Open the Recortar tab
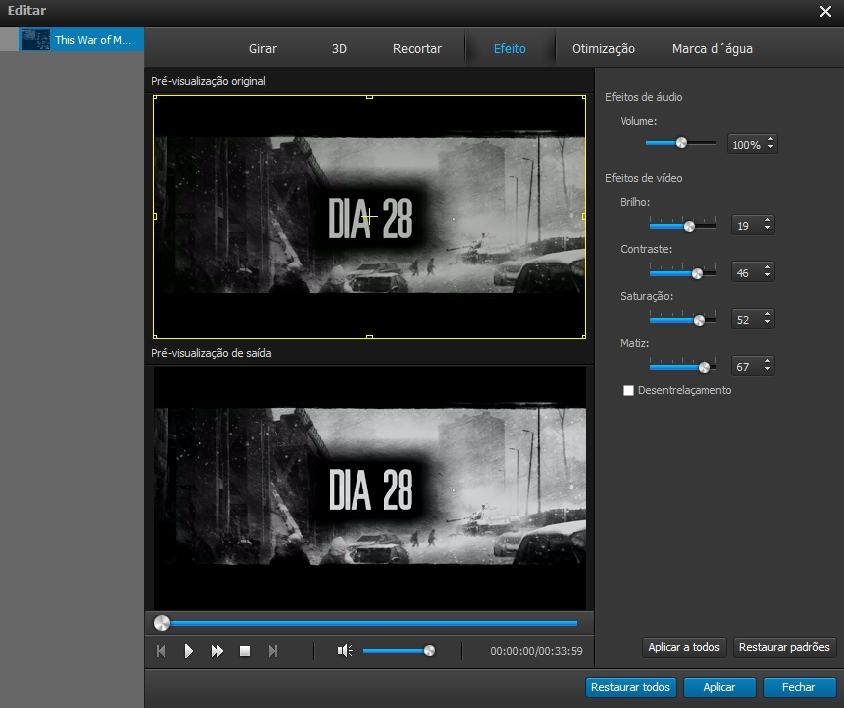 click(x=417, y=48)
